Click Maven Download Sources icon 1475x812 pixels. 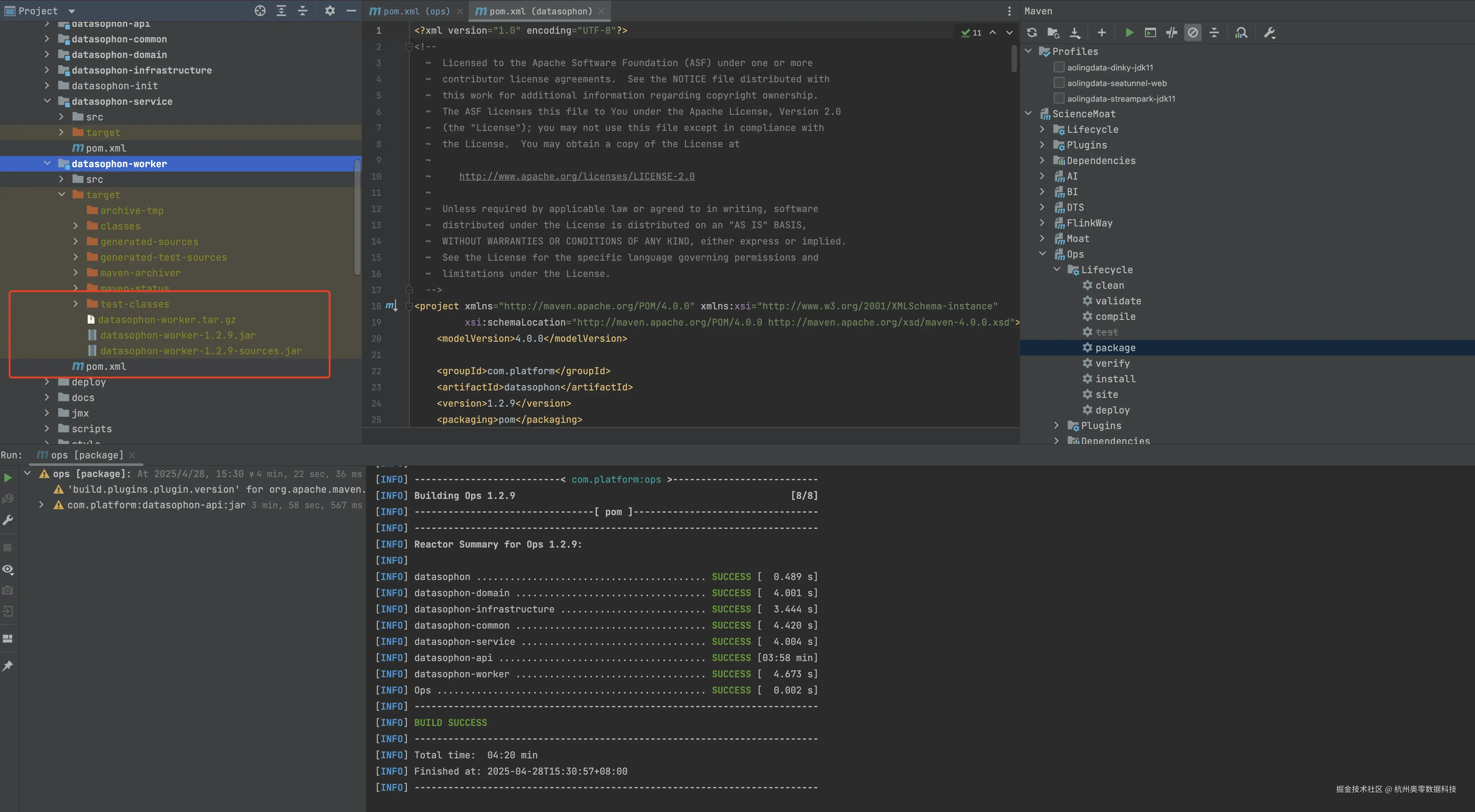click(1075, 33)
